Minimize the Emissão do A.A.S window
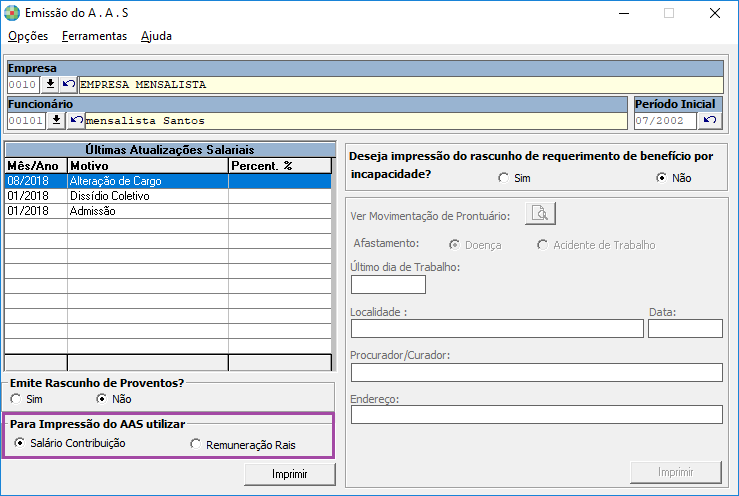 coord(624,13)
